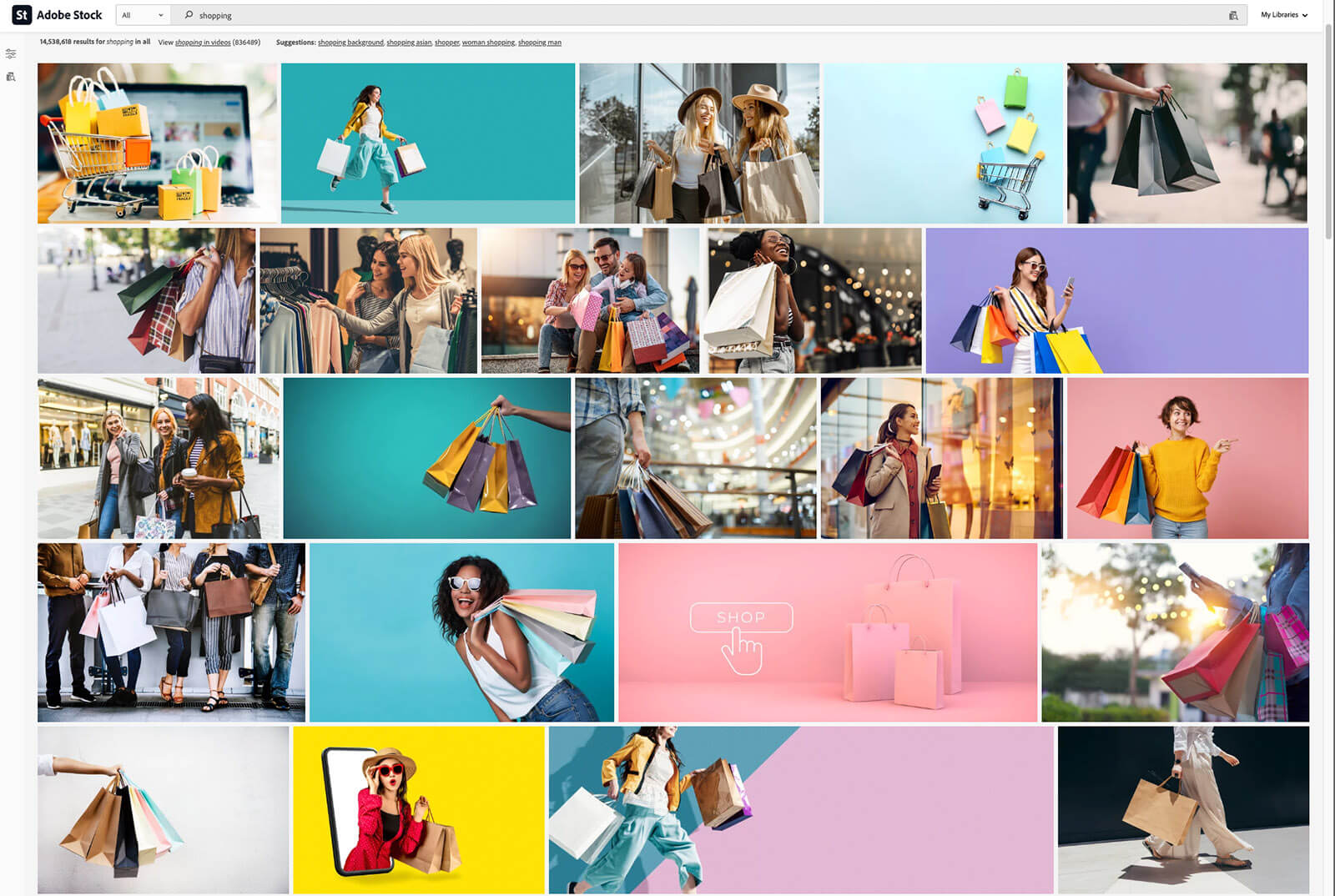Select the 'shopping asian' suggestion

click(x=409, y=43)
